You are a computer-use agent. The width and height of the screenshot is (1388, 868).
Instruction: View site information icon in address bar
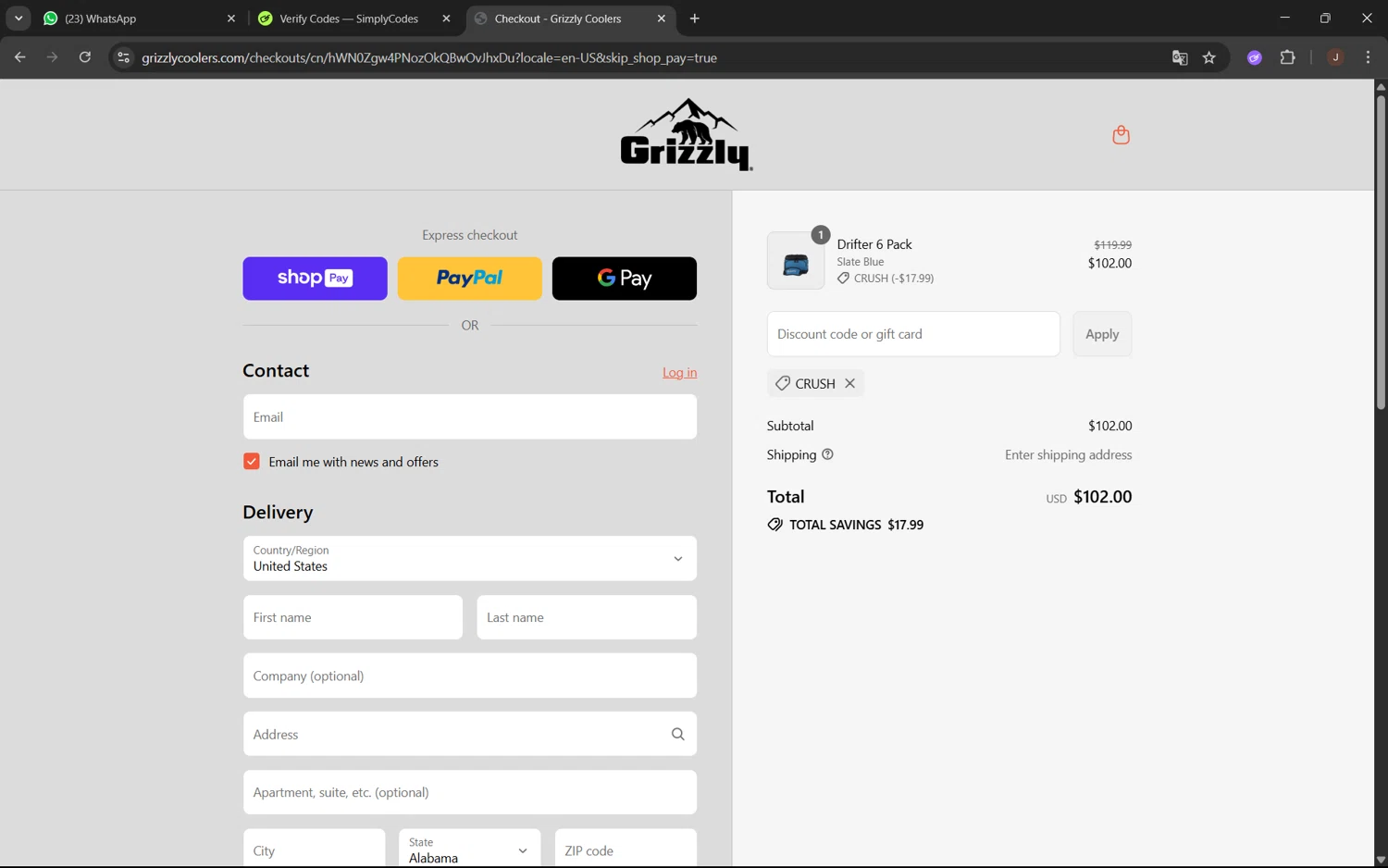pyautogui.click(x=123, y=57)
